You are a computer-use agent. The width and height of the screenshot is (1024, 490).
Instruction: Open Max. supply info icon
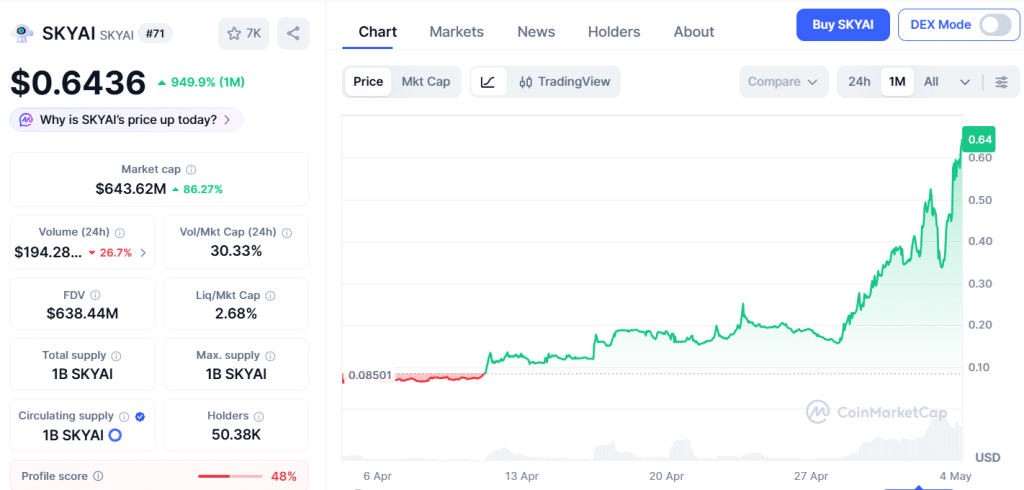point(270,356)
